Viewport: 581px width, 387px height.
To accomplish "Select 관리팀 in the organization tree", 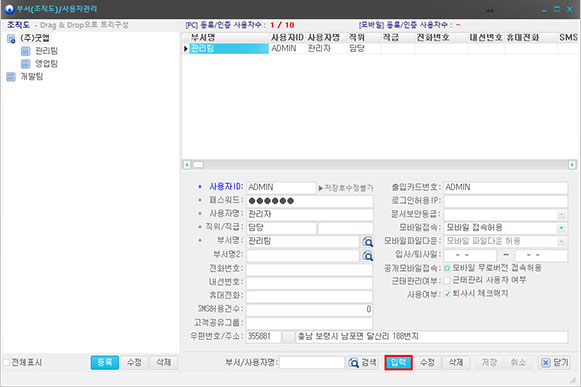I will pyautogui.click(x=46, y=51).
